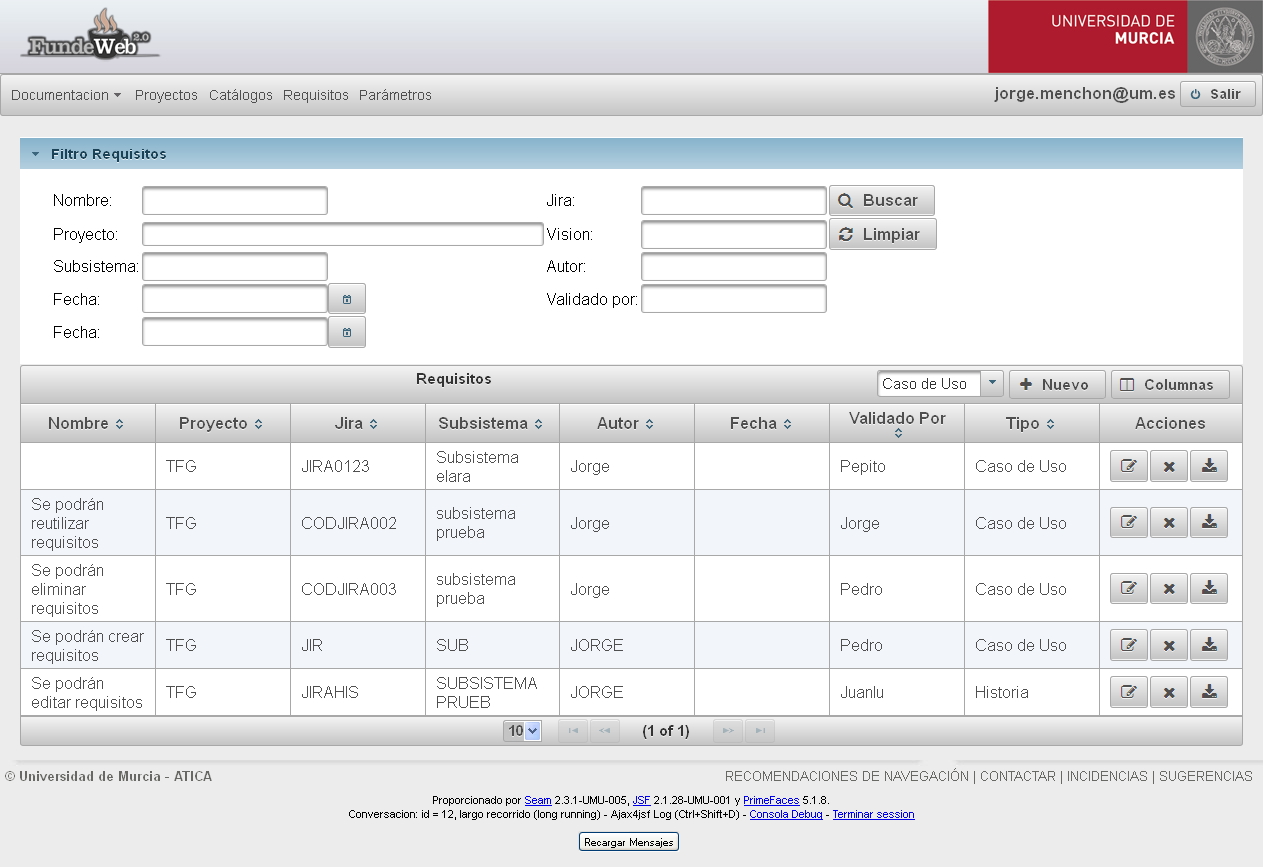Open the INCIDENCIAS footer link
This screenshot has width=1263, height=867.
(1107, 776)
